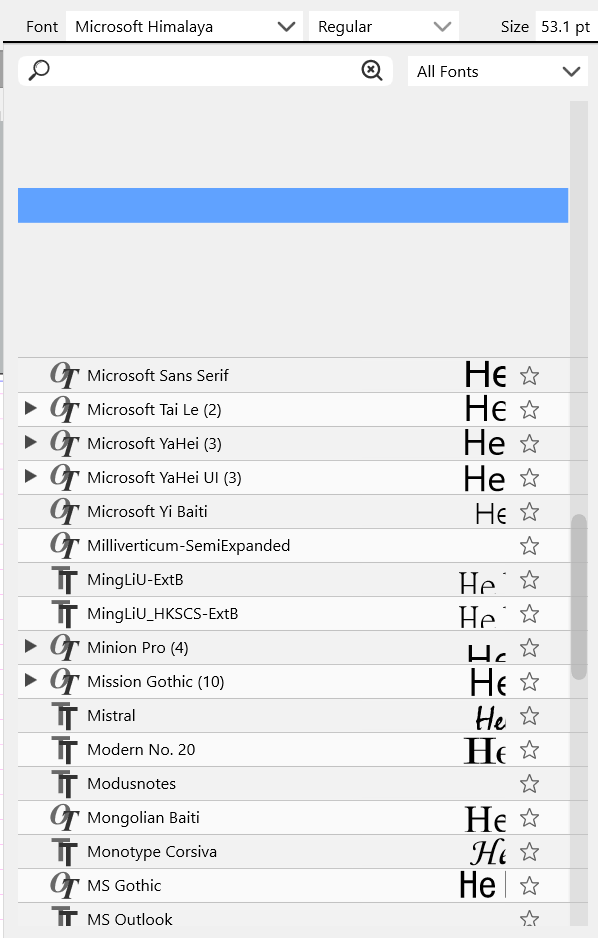The width and height of the screenshot is (598, 938).
Task: Toggle favorite star for Milliverticum-SemiExpanded
Action: click(529, 546)
